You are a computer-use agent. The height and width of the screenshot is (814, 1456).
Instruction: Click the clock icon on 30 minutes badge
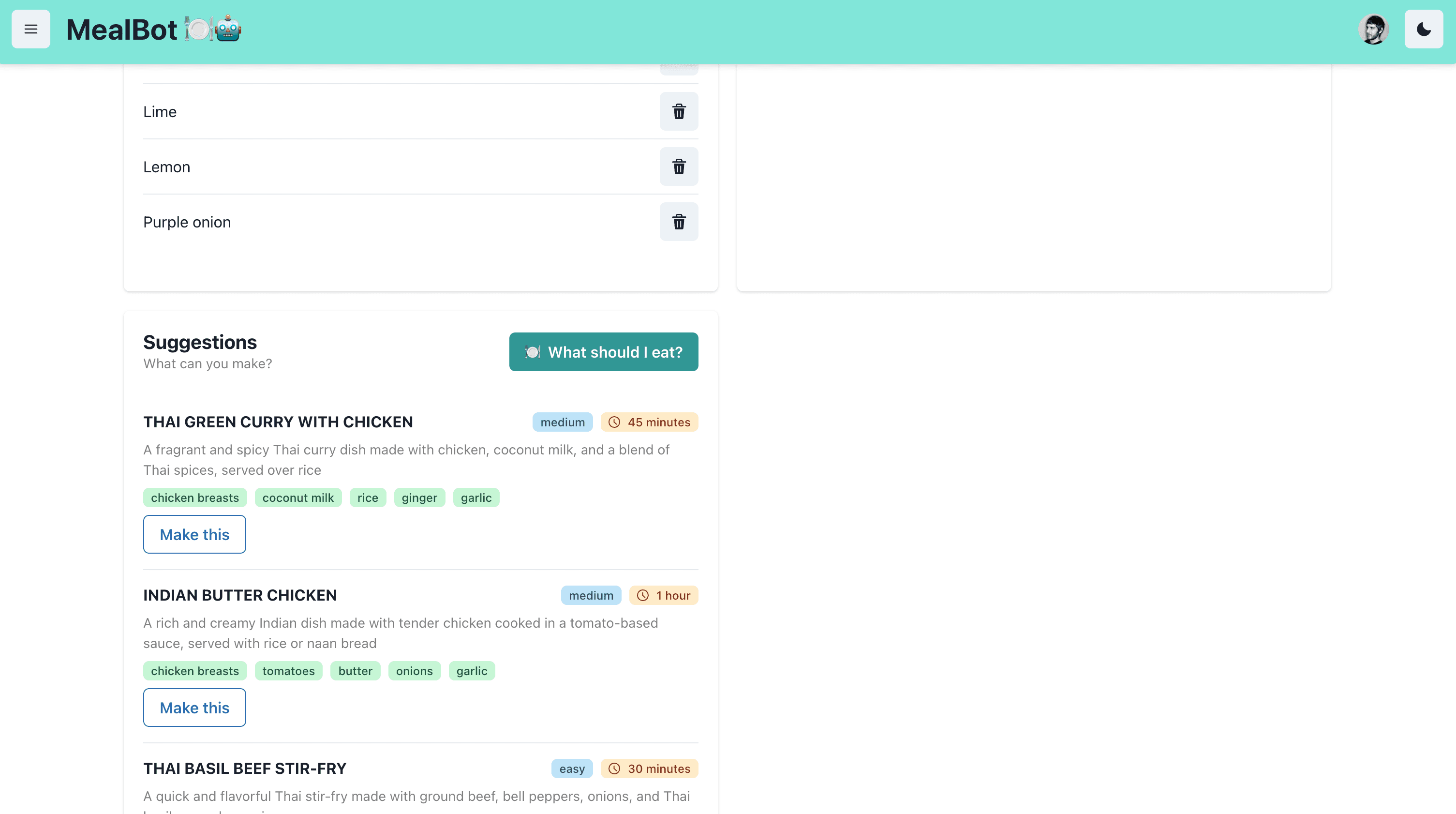point(614,769)
